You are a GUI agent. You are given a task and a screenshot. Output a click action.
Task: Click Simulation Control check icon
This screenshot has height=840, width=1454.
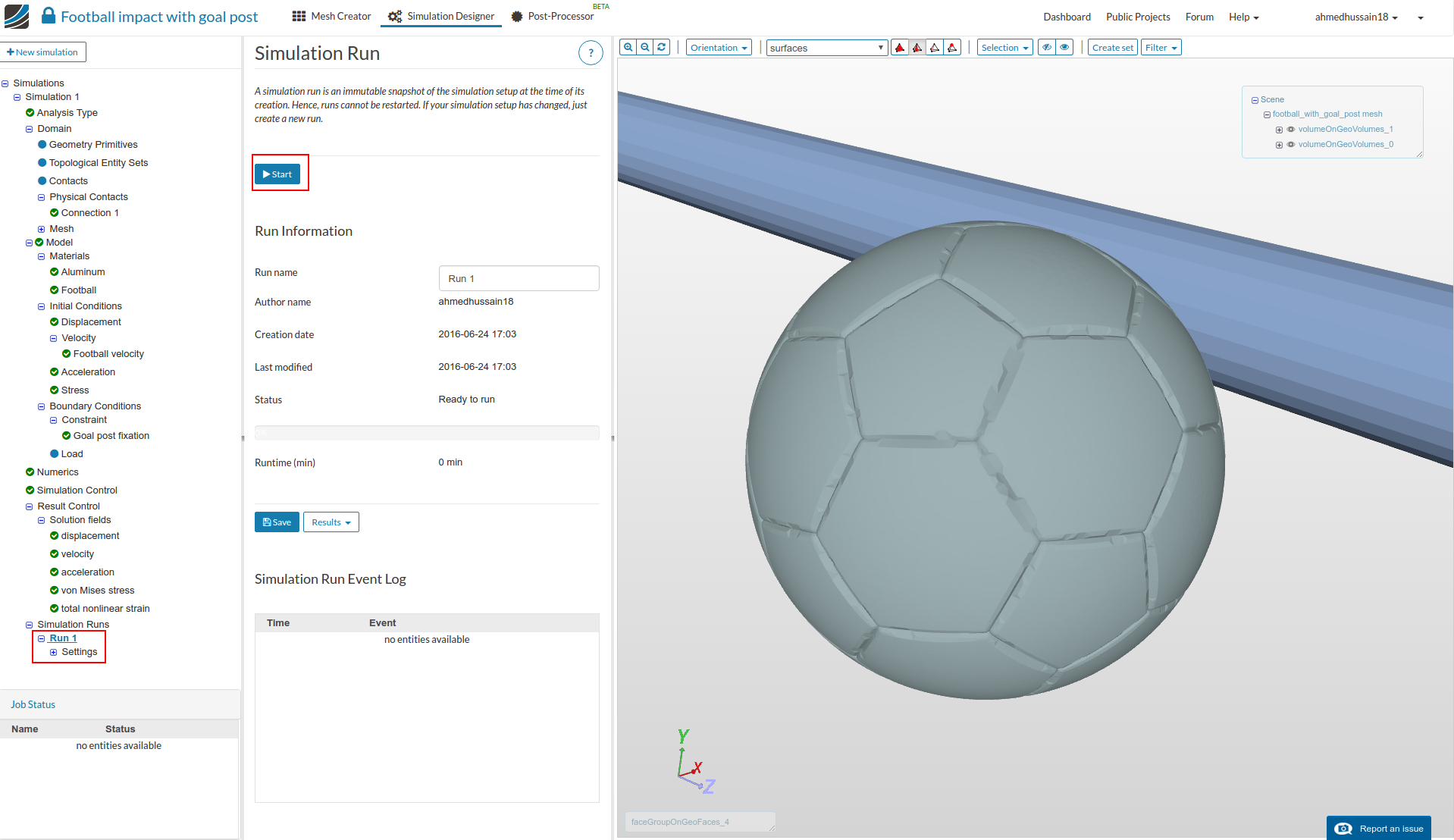click(x=30, y=491)
